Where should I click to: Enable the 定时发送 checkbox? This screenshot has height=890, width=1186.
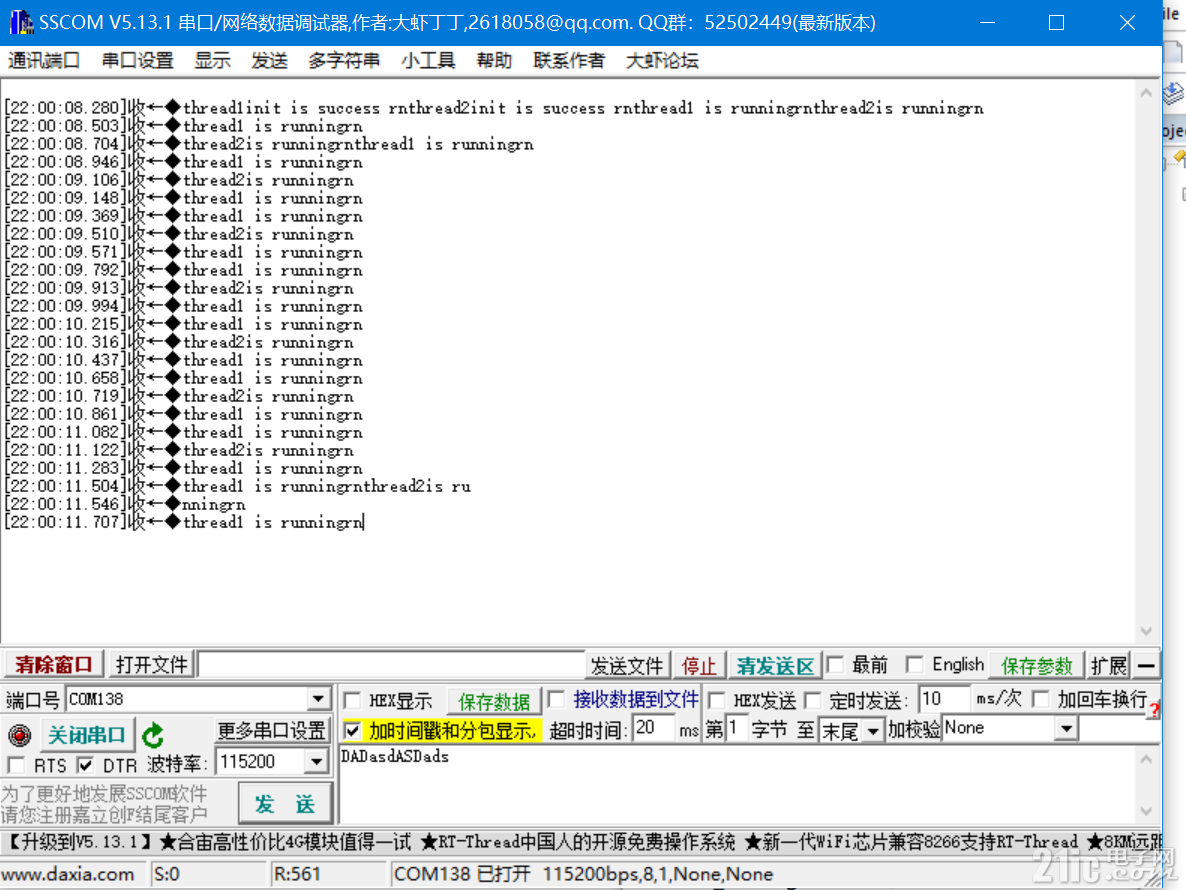[813, 700]
